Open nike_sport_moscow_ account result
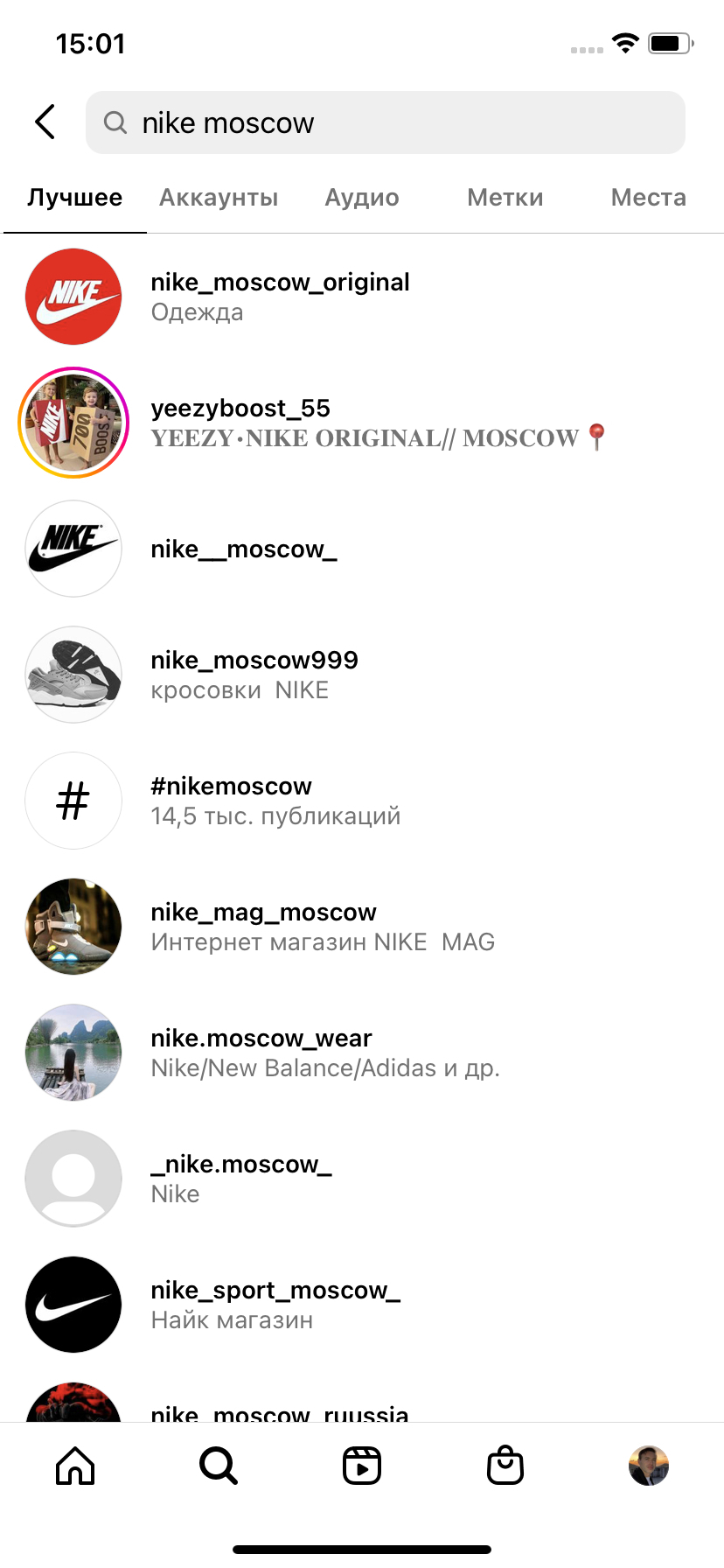724x1568 pixels. click(362, 1305)
